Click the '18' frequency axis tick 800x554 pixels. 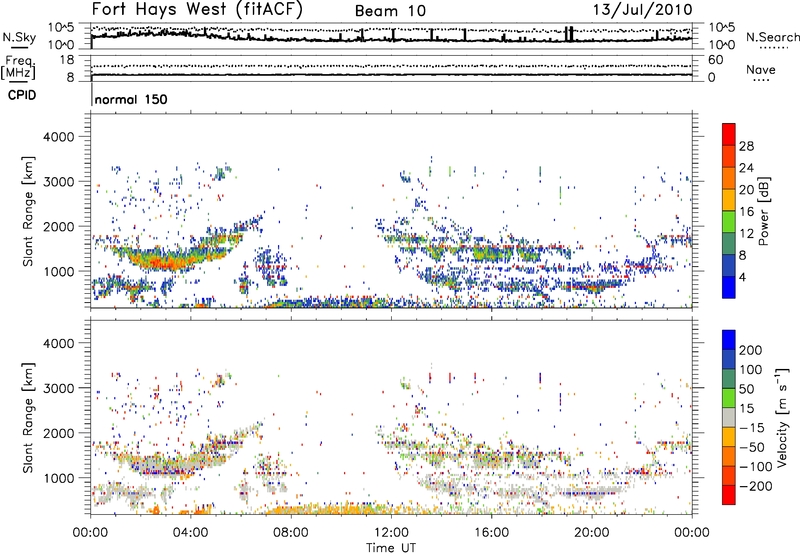click(67, 60)
